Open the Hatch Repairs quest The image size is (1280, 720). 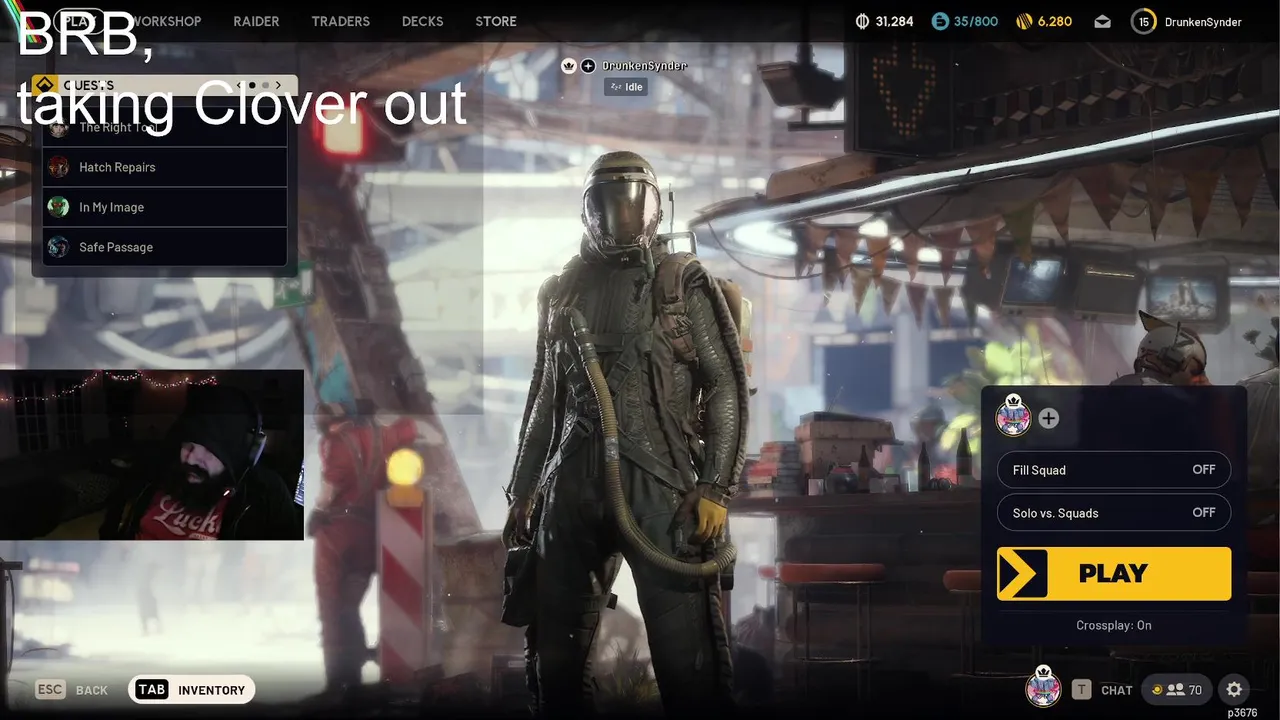pos(165,167)
